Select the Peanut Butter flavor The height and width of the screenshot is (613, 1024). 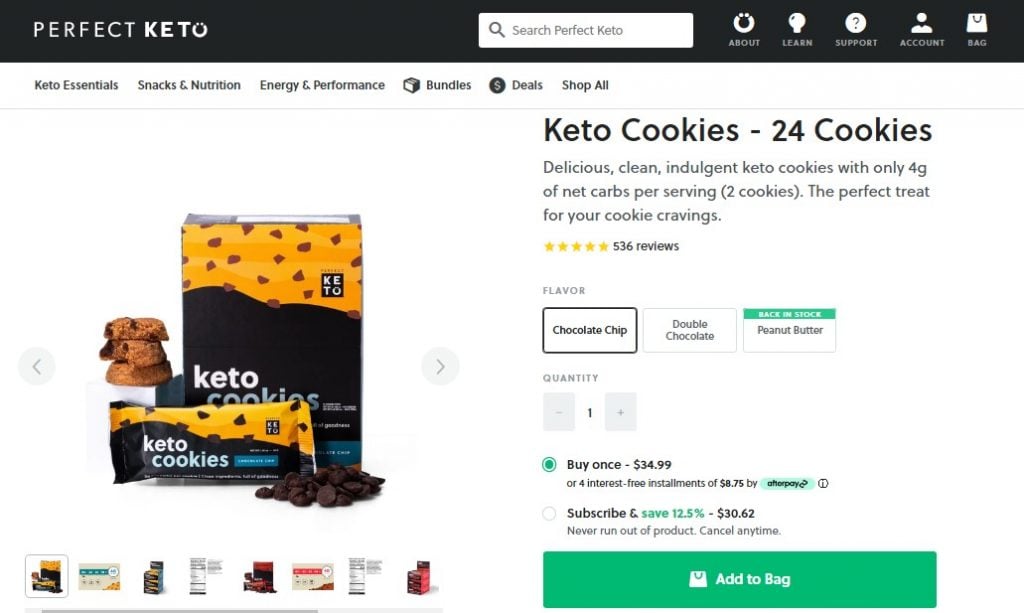click(789, 329)
